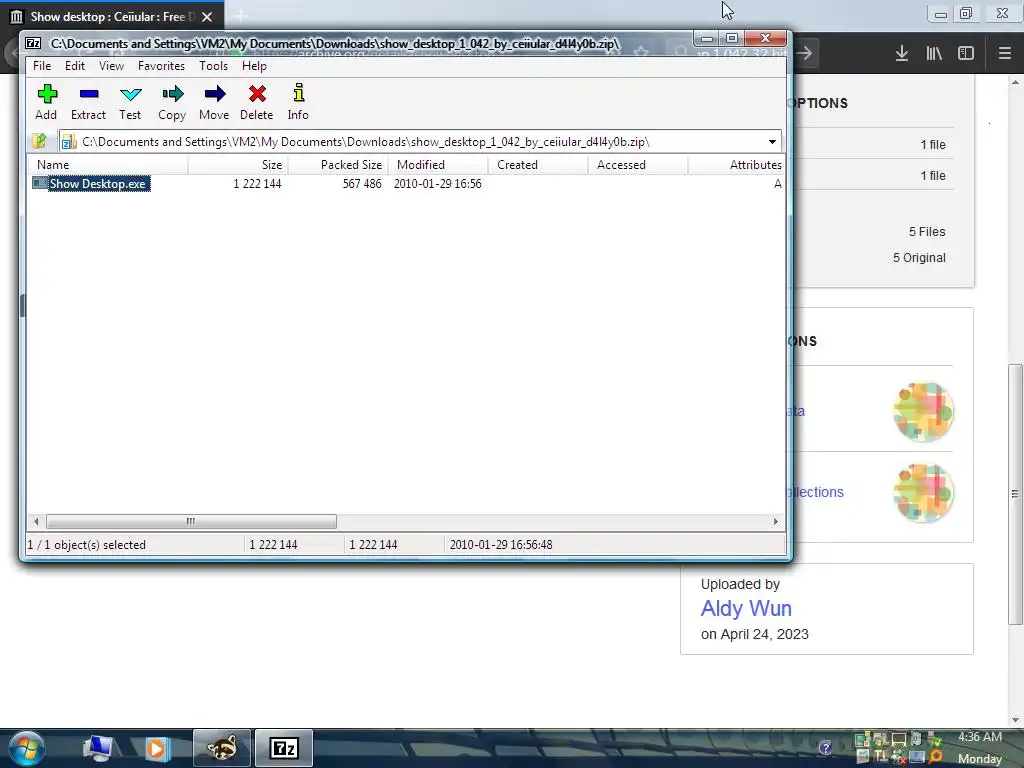Sort by the Created column header
1024x768 pixels.
point(538,165)
